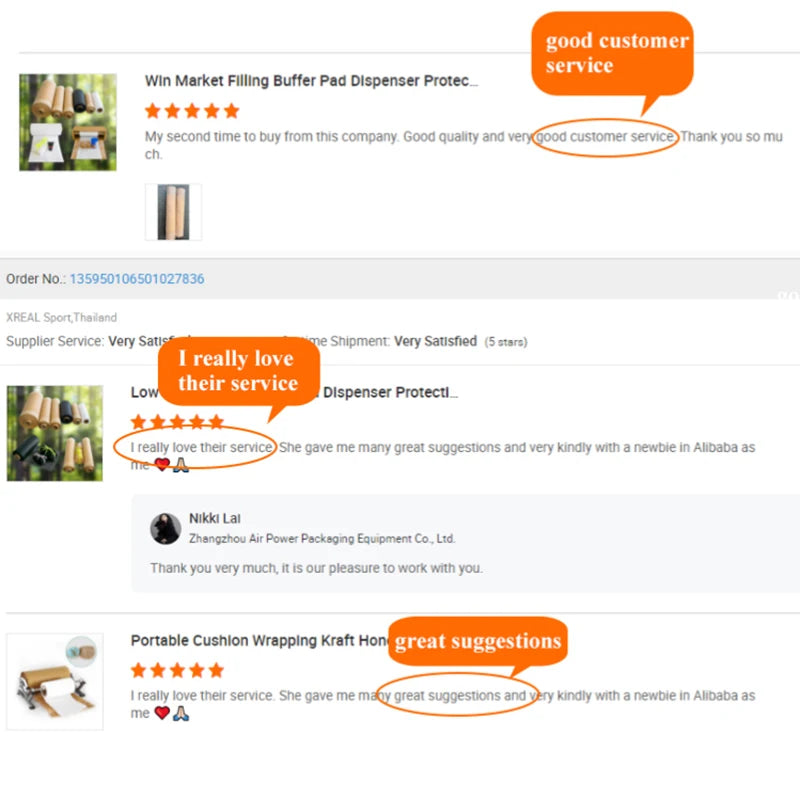The width and height of the screenshot is (800, 800).
Task: Click the Dispenser Protecti product title text
Action: tap(390, 392)
